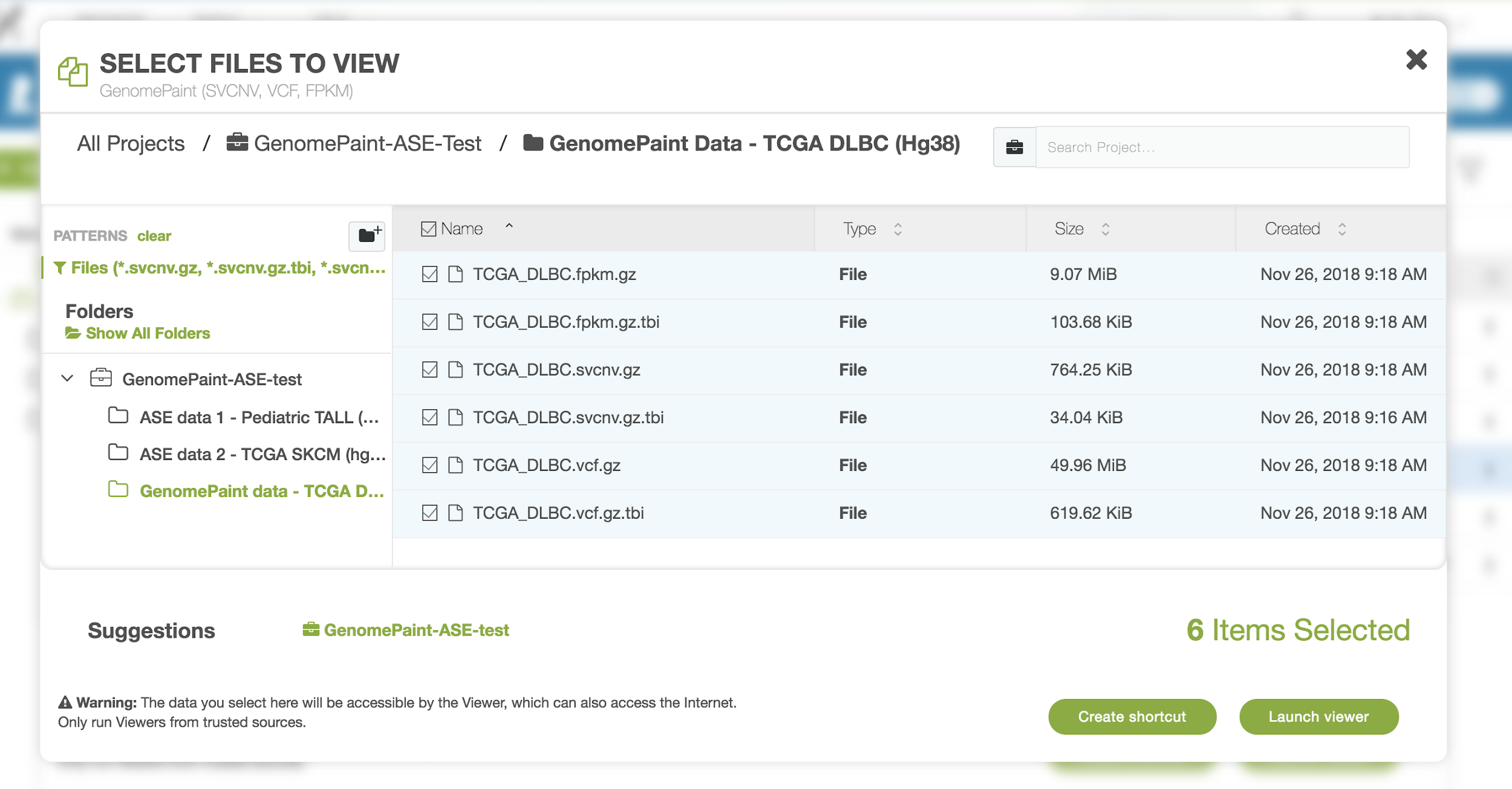This screenshot has height=789, width=1512.
Task: Sort files by Name column arrow
Action: (509, 226)
